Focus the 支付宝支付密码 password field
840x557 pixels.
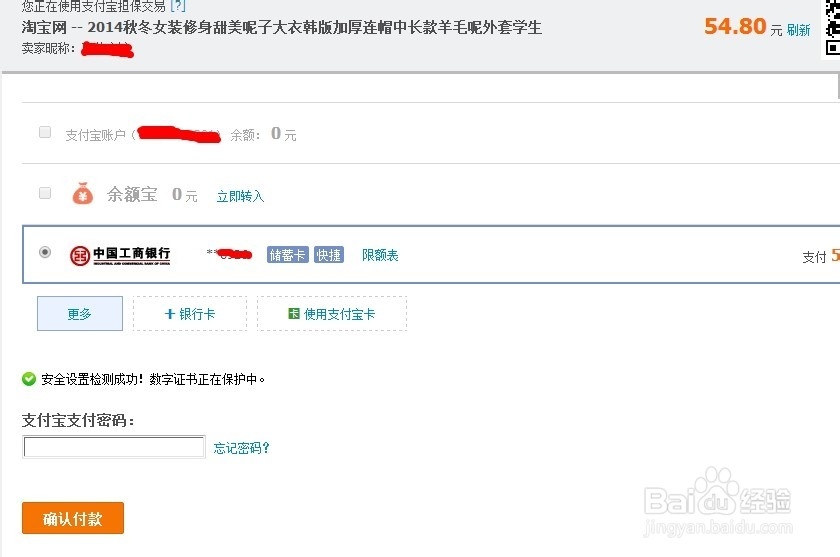click(114, 447)
